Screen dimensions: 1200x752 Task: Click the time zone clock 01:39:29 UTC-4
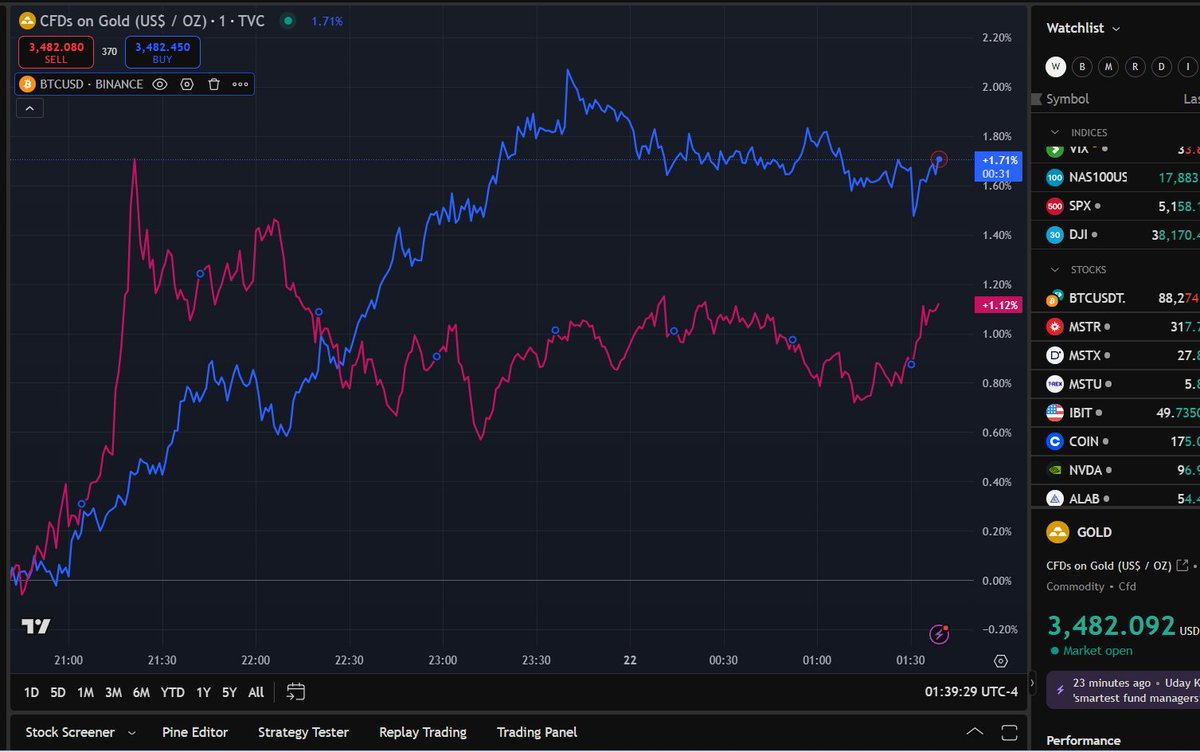[x=971, y=692]
